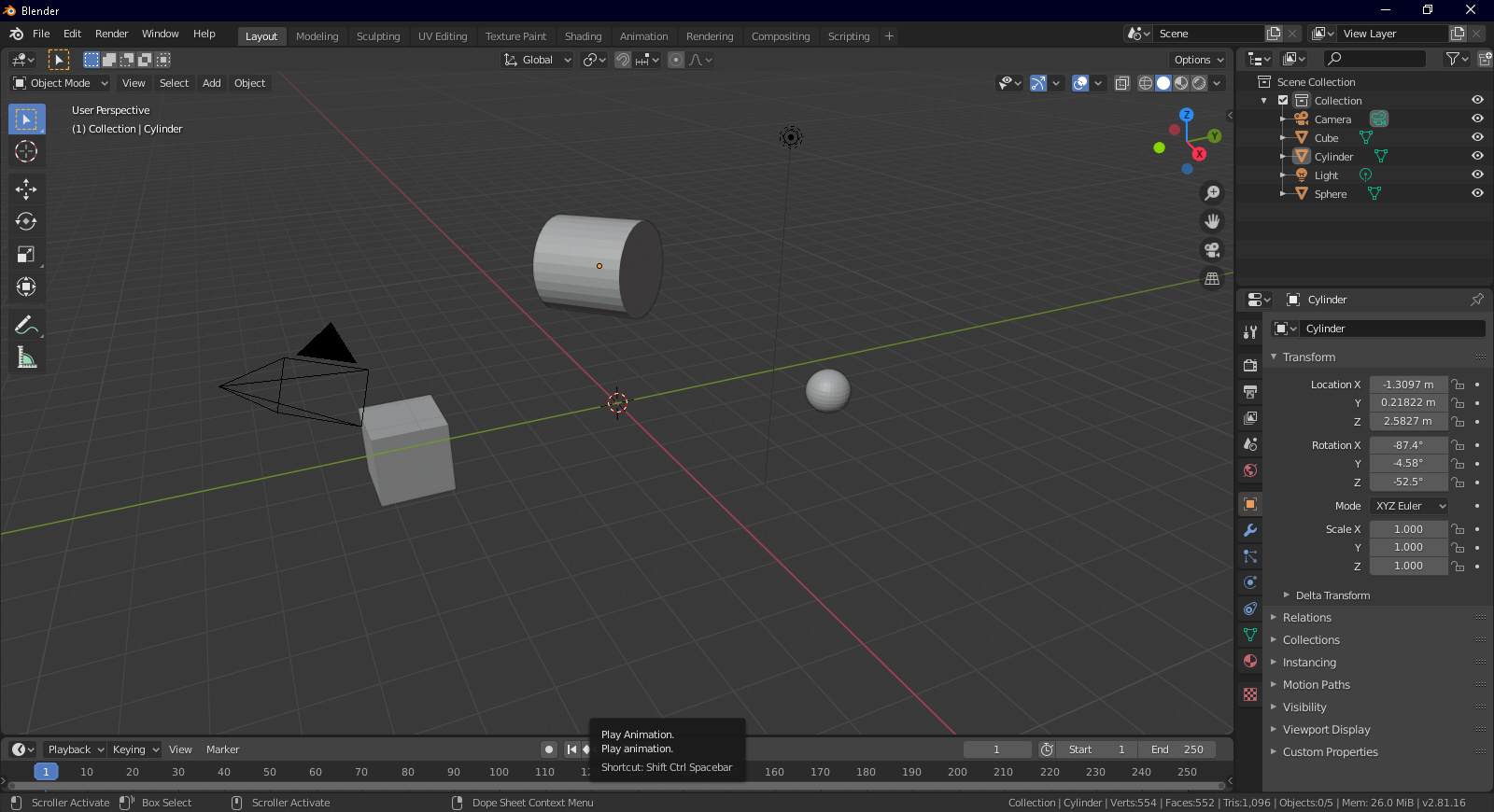Activate the 3D Cursor tool
The image size is (1494, 812).
(x=26, y=151)
